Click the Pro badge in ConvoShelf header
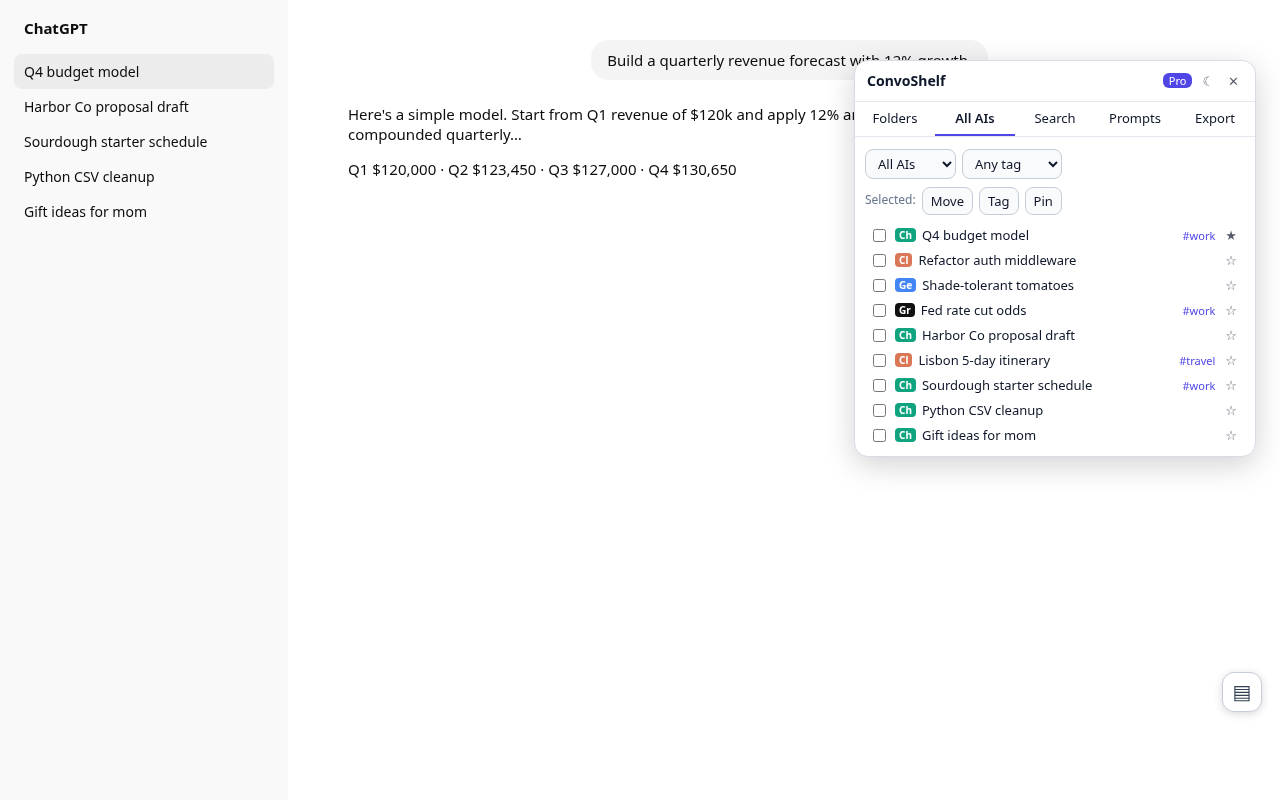The height and width of the screenshot is (800, 1280). (x=1177, y=81)
